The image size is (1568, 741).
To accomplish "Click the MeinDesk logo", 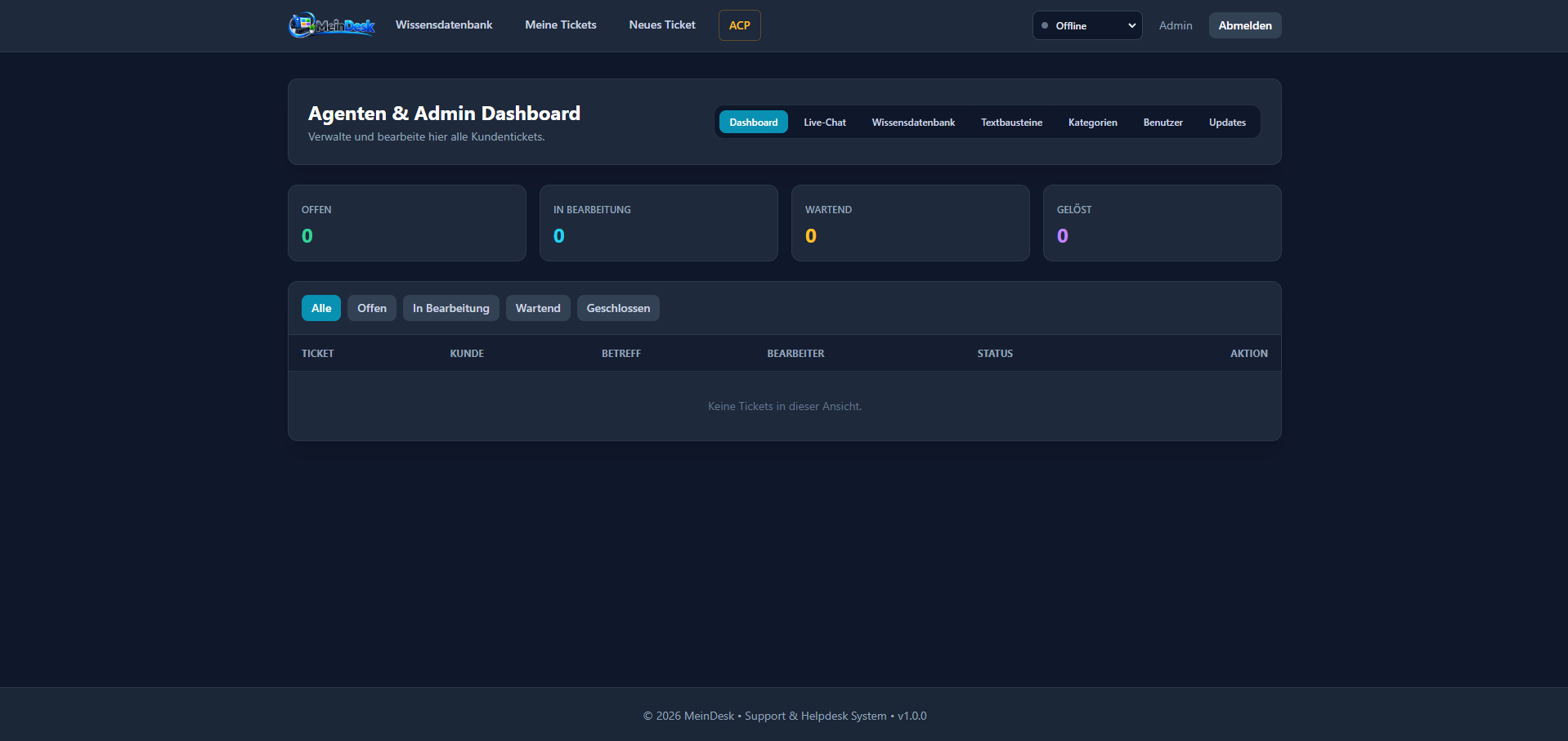I will pos(332,25).
